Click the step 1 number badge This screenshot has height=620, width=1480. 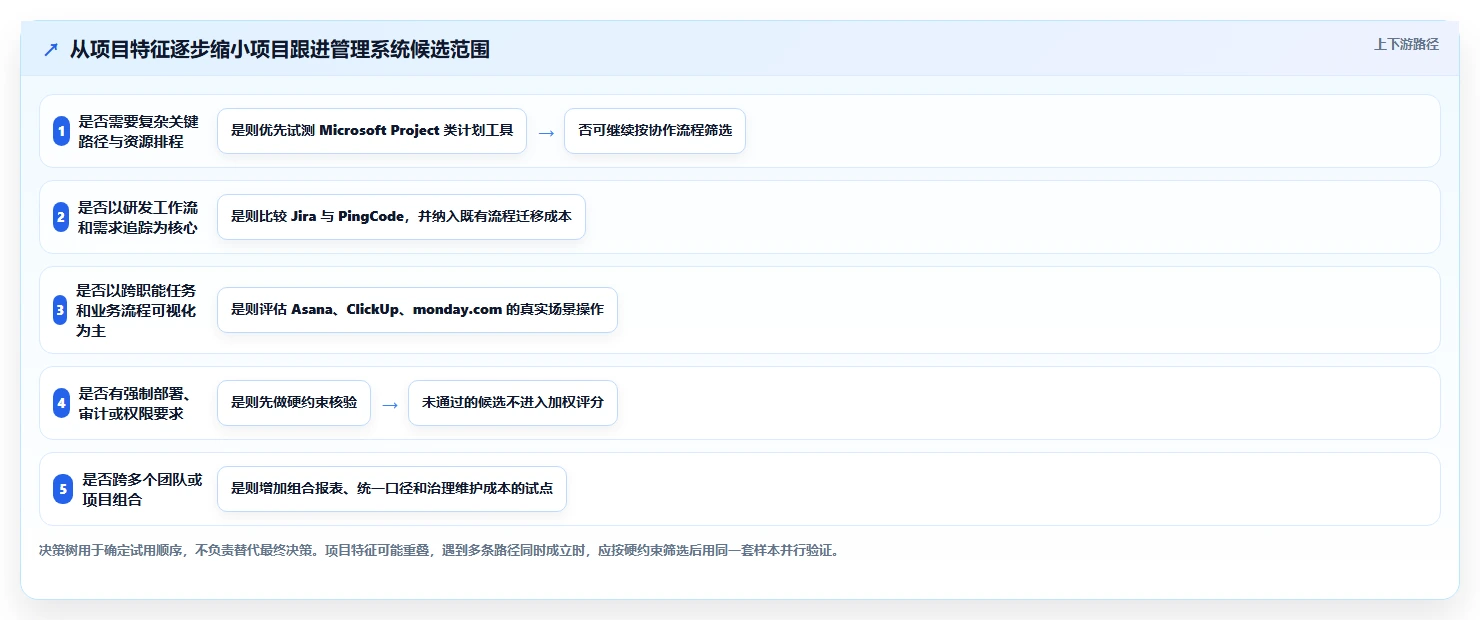61,131
